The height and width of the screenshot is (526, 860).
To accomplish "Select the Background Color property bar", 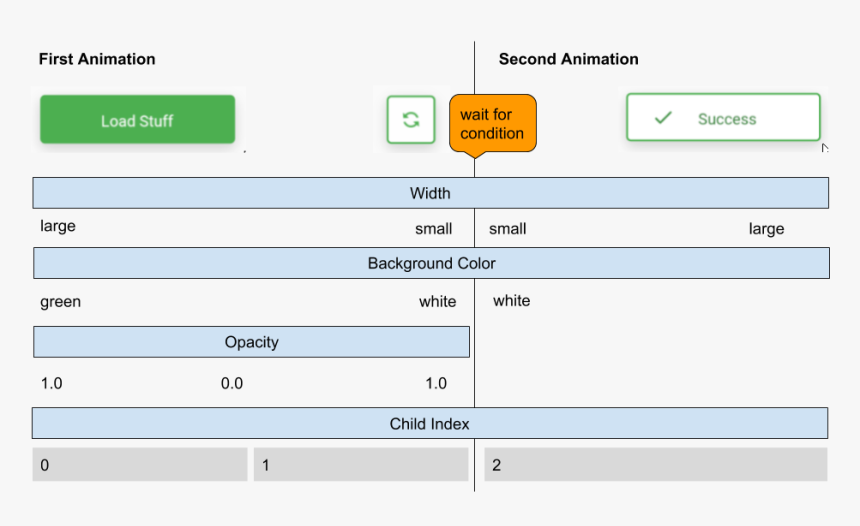I will point(431,263).
